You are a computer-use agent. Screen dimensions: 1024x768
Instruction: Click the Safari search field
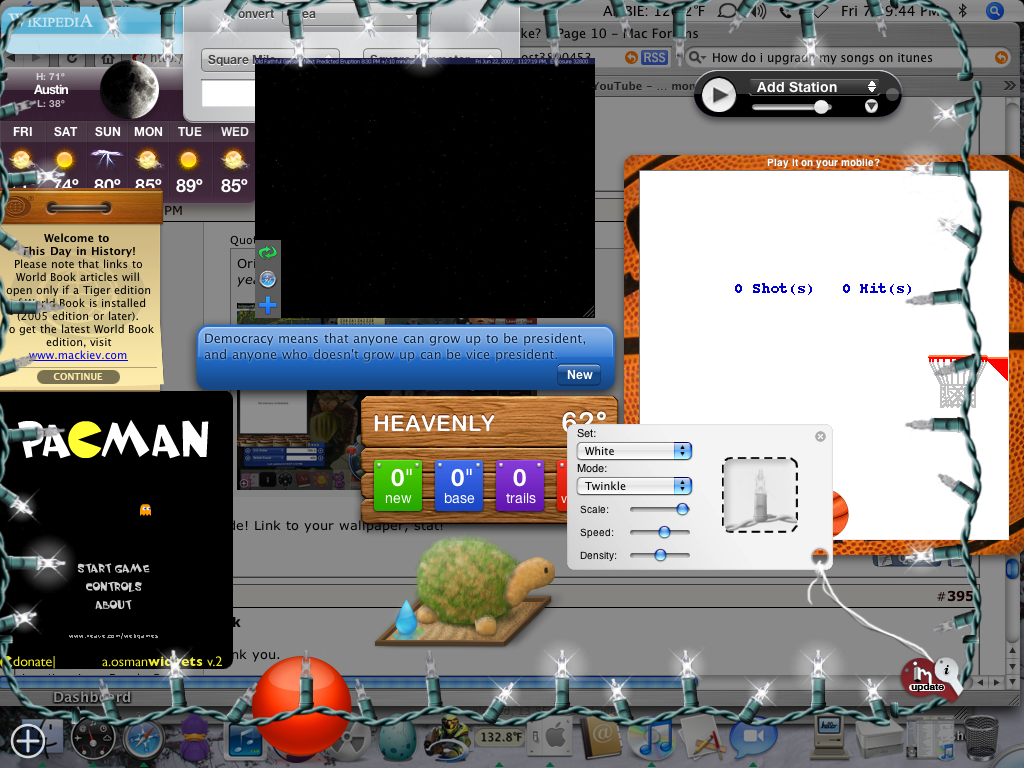pyautogui.click(x=847, y=57)
